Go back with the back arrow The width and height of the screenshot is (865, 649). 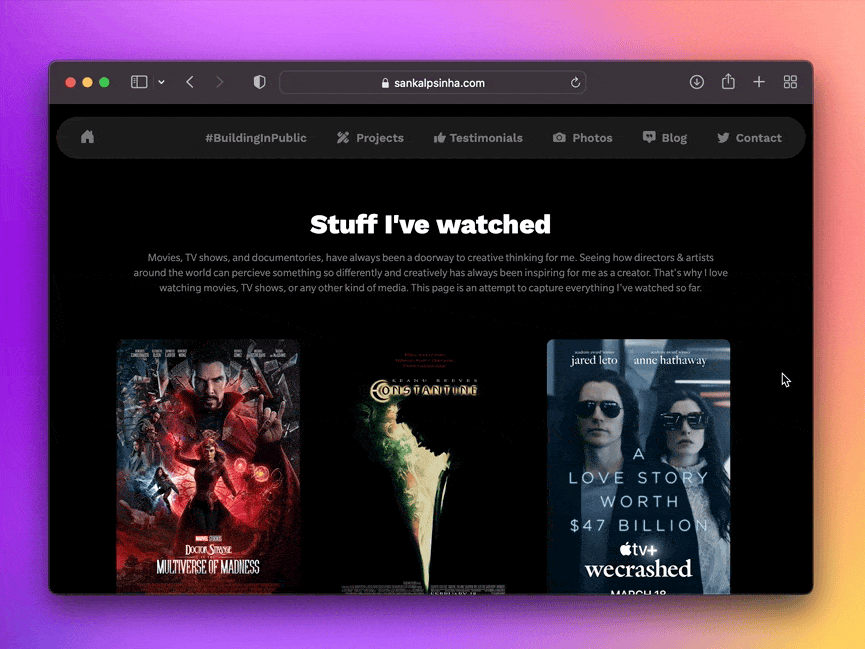click(190, 82)
